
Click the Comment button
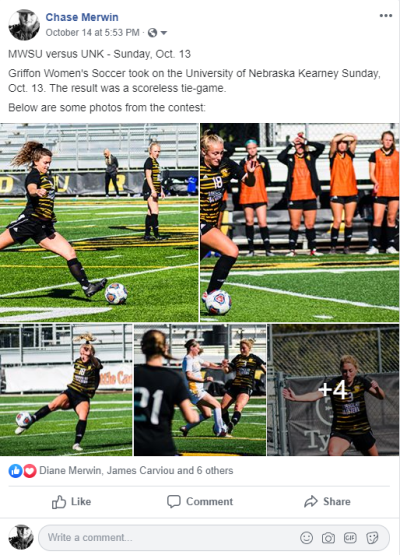pyautogui.click(x=200, y=502)
